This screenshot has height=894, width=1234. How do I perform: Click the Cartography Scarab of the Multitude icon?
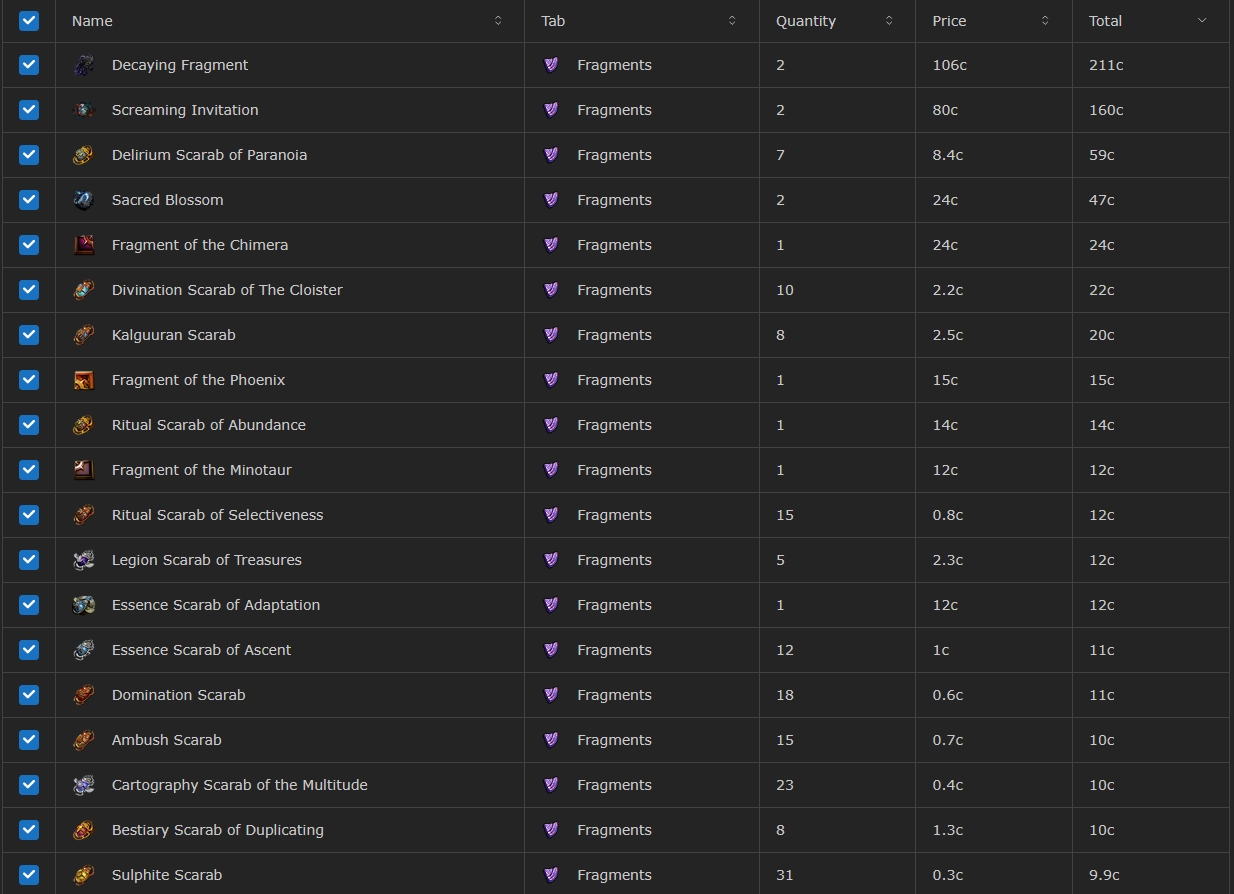[84, 785]
